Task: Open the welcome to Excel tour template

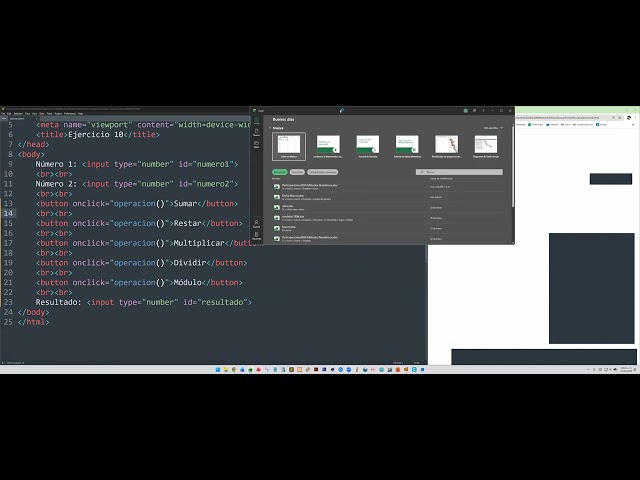Action: coord(328,146)
